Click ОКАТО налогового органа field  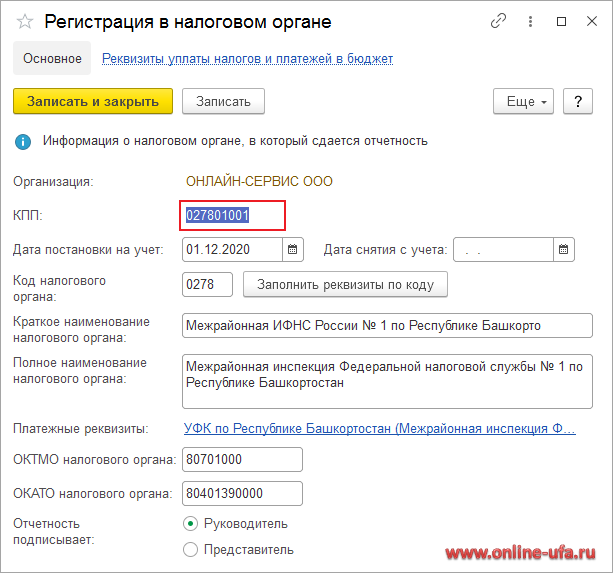[242, 493]
